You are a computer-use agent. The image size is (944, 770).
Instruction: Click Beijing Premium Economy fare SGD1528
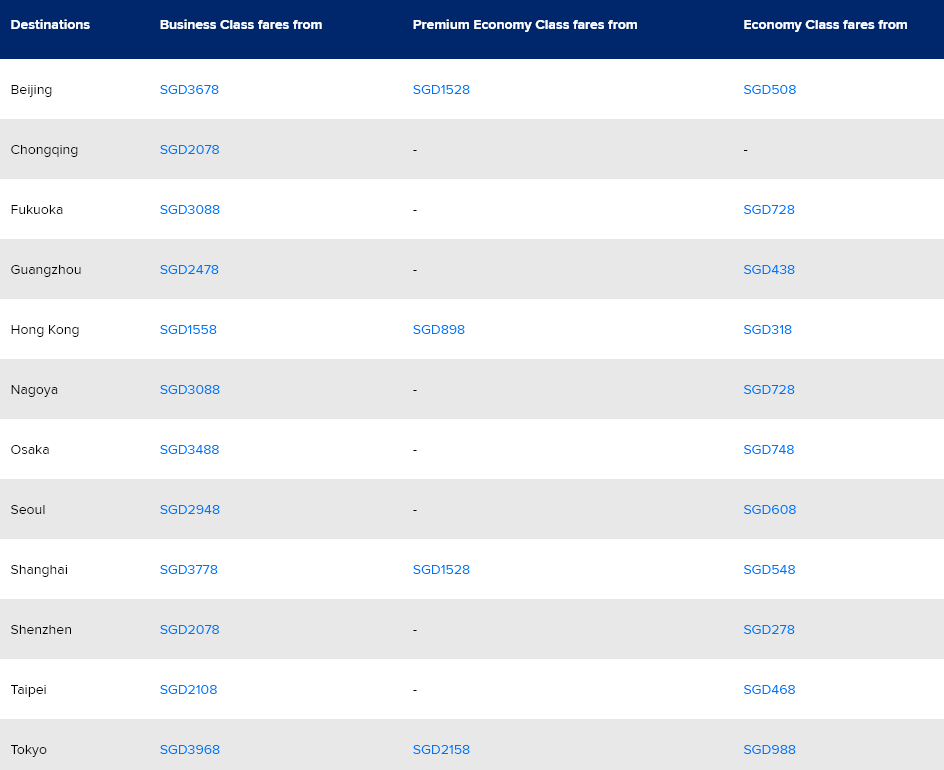click(441, 90)
